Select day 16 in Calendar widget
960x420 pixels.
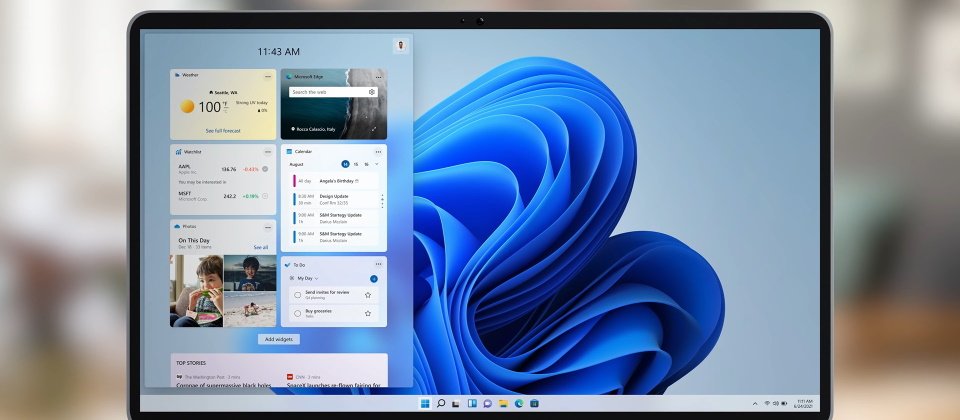tap(366, 164)
